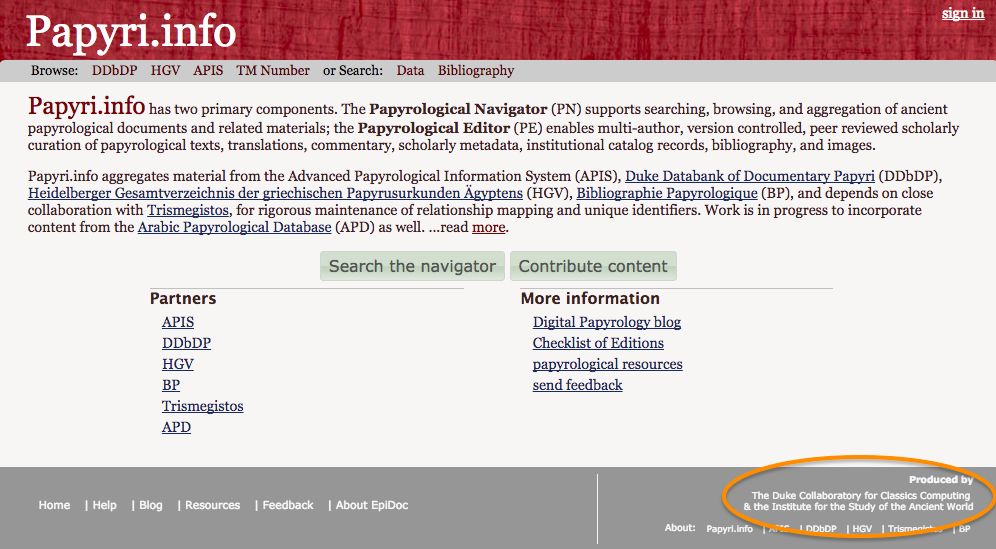Click DDbDP in the footer About row

pos(821,529)
